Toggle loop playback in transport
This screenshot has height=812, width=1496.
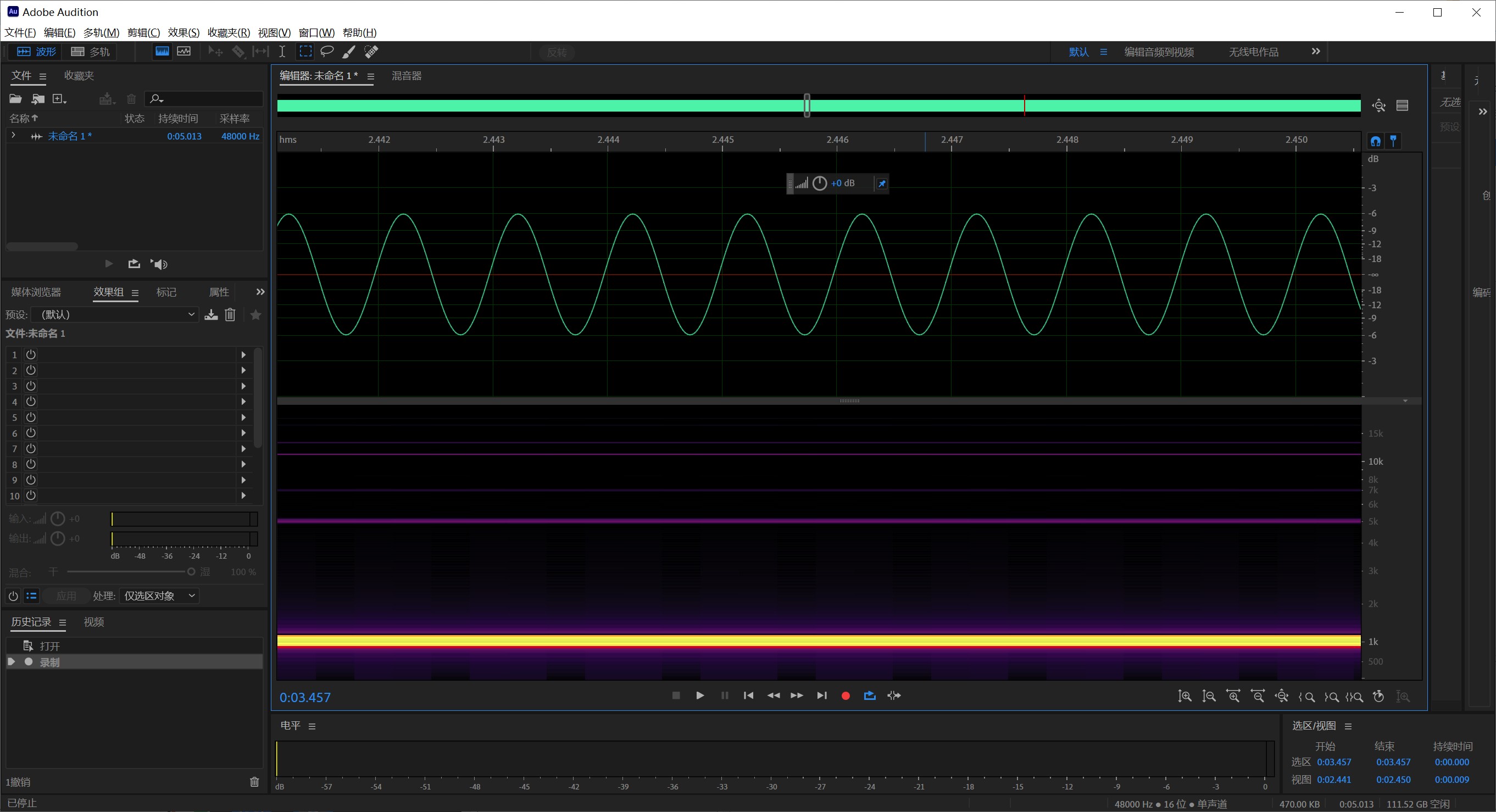869,695
